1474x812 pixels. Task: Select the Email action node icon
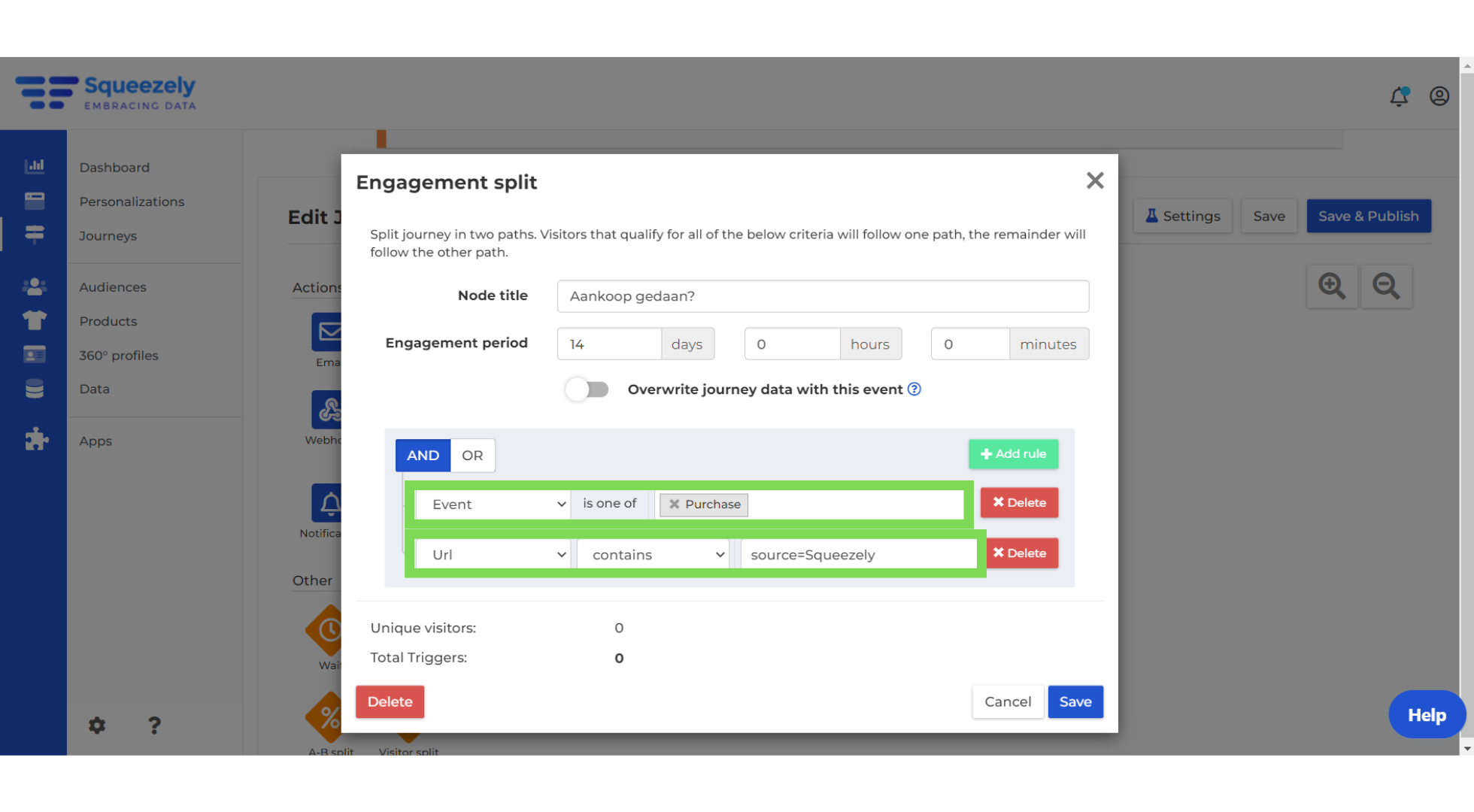(327, 332)
